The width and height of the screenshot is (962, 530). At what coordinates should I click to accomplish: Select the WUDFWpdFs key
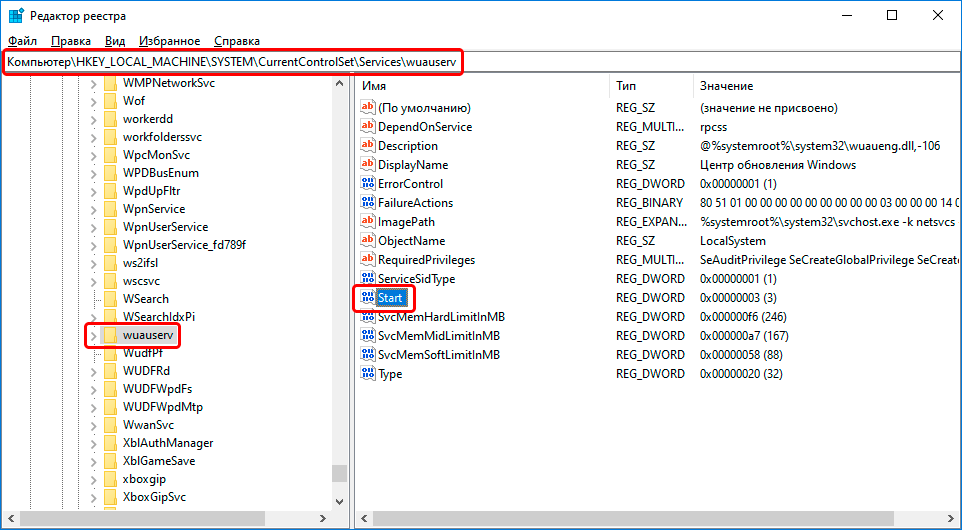pyautogui.click(x=157, y=389)
